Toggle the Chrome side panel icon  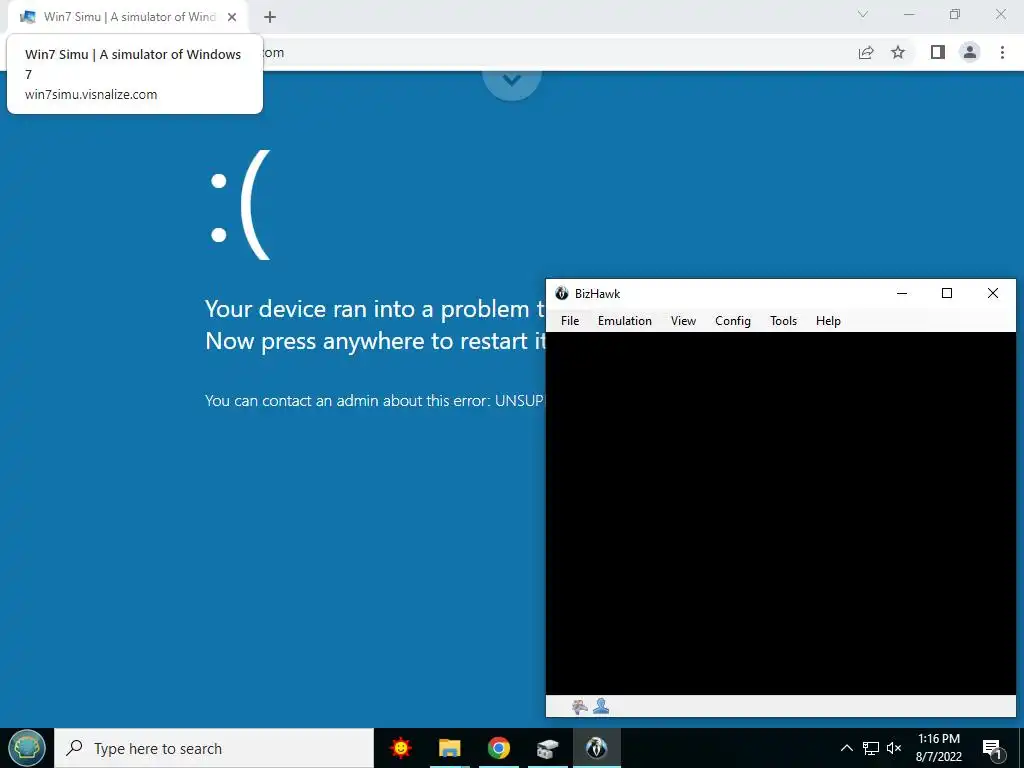point(938,52)
